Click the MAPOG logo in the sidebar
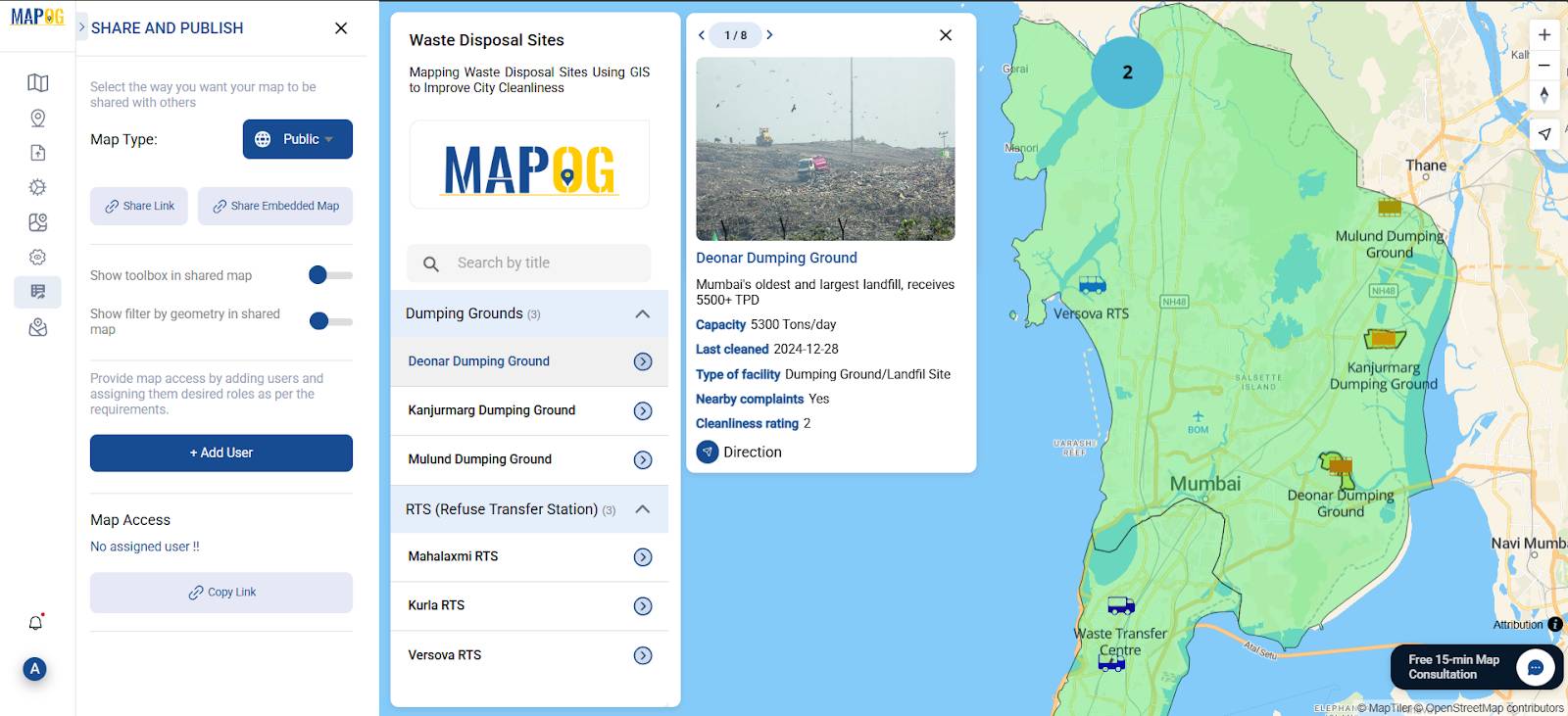The image size is (1568, 716). click(37, 17)
